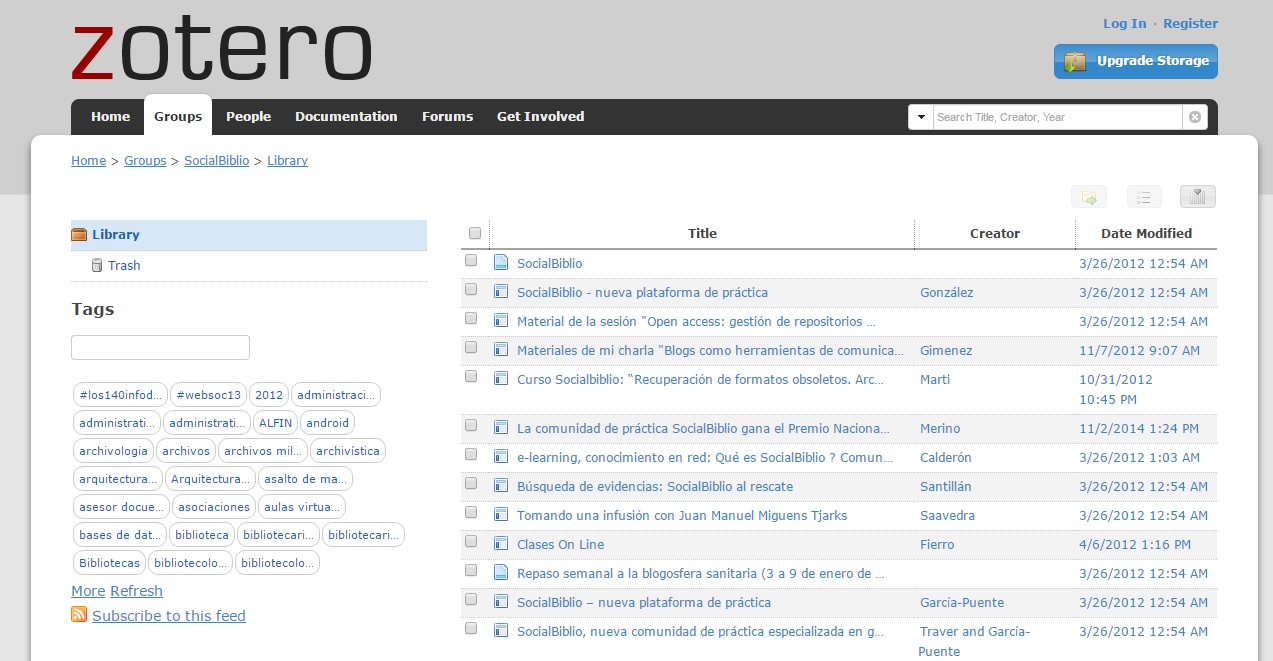
Task: Open Tomando una infusión con Juan Manuel entry
Action: [682, 516]
